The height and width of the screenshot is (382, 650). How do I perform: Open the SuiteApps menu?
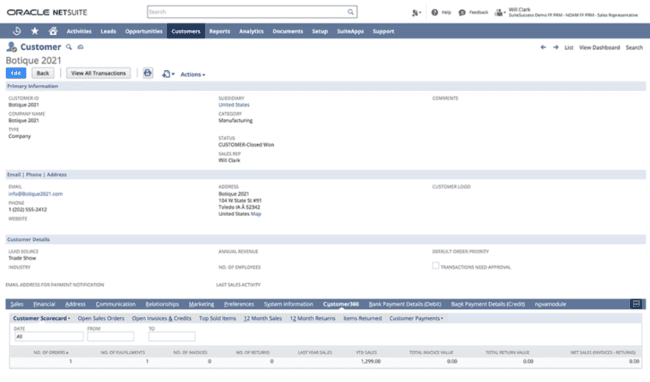[x=350, y=31]
